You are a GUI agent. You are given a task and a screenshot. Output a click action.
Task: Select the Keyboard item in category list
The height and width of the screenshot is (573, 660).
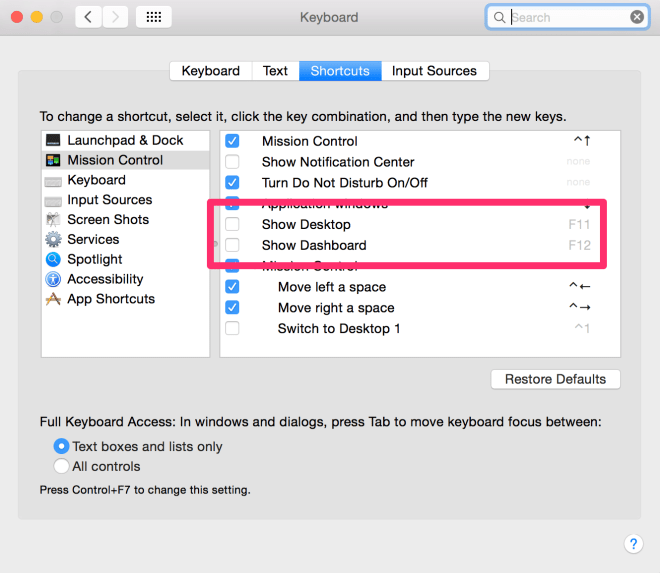pos(96,180)
